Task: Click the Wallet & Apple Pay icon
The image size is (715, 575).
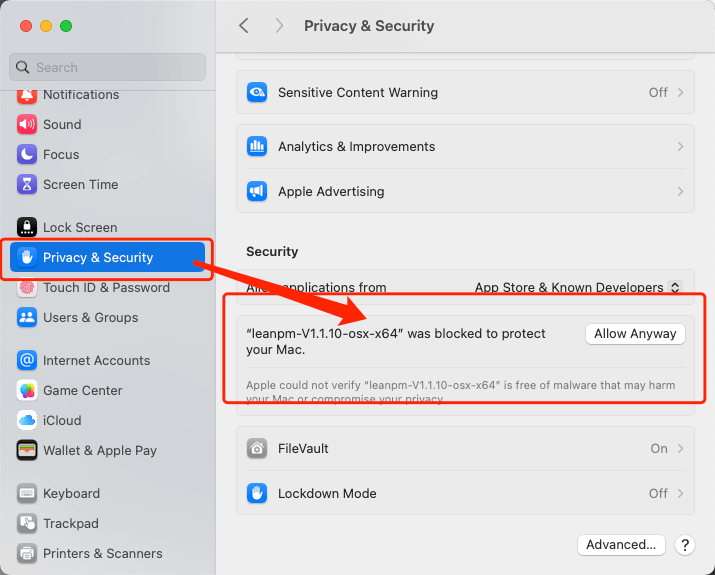Action: (27, 451)
